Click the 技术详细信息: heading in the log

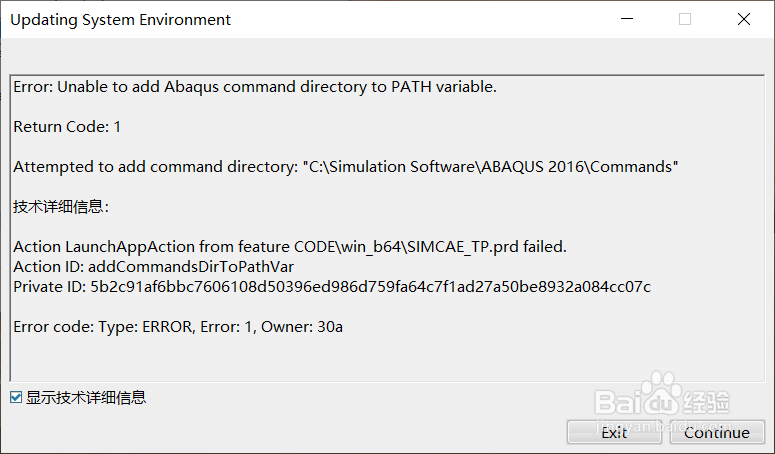[x=61, y=206]
